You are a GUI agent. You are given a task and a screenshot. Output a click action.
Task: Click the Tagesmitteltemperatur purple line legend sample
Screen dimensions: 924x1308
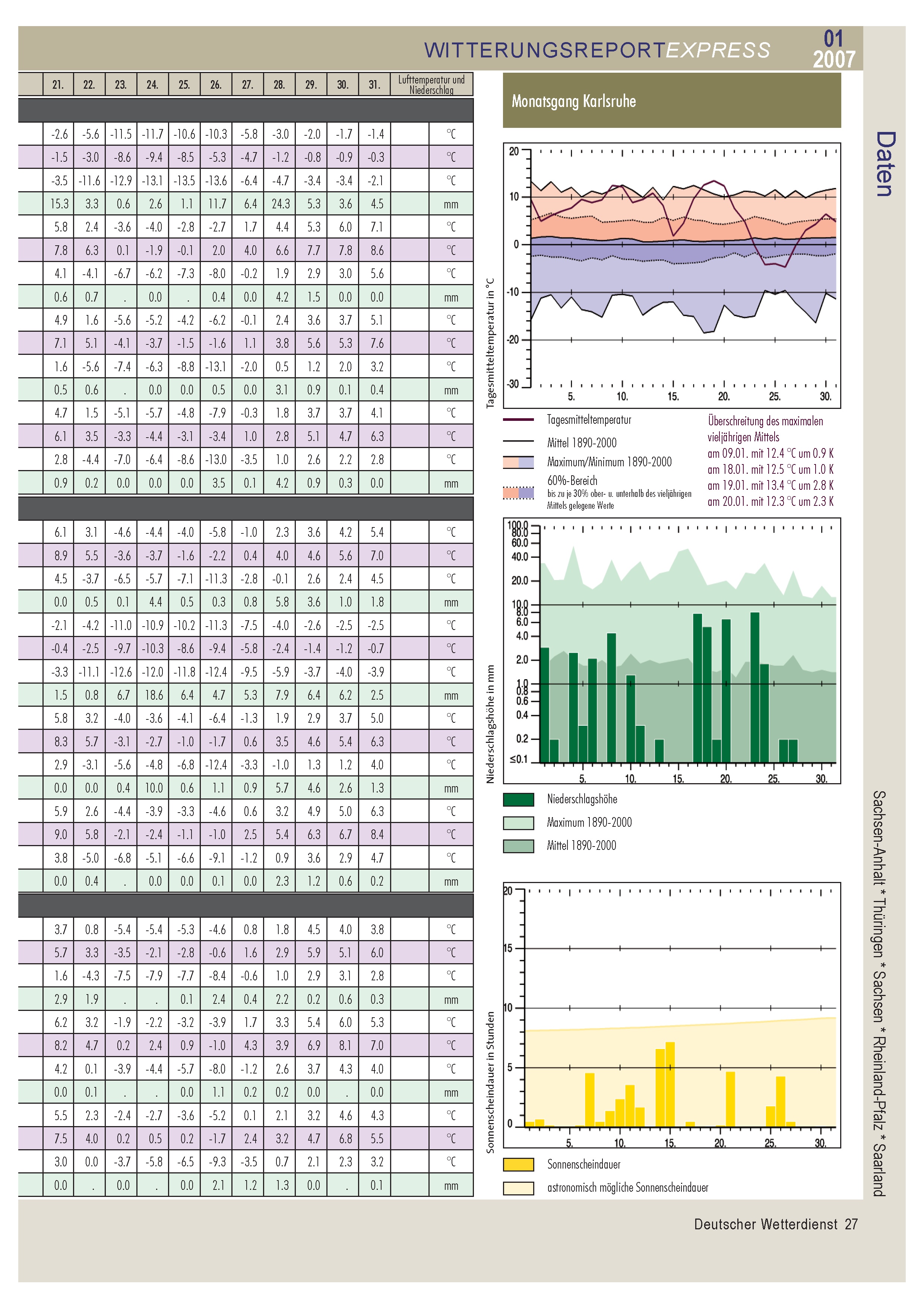518,420
